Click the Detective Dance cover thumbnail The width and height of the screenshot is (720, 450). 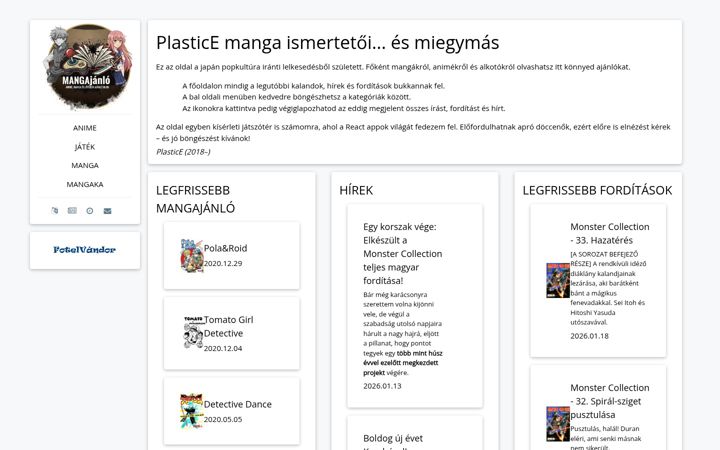click(191, 411)
